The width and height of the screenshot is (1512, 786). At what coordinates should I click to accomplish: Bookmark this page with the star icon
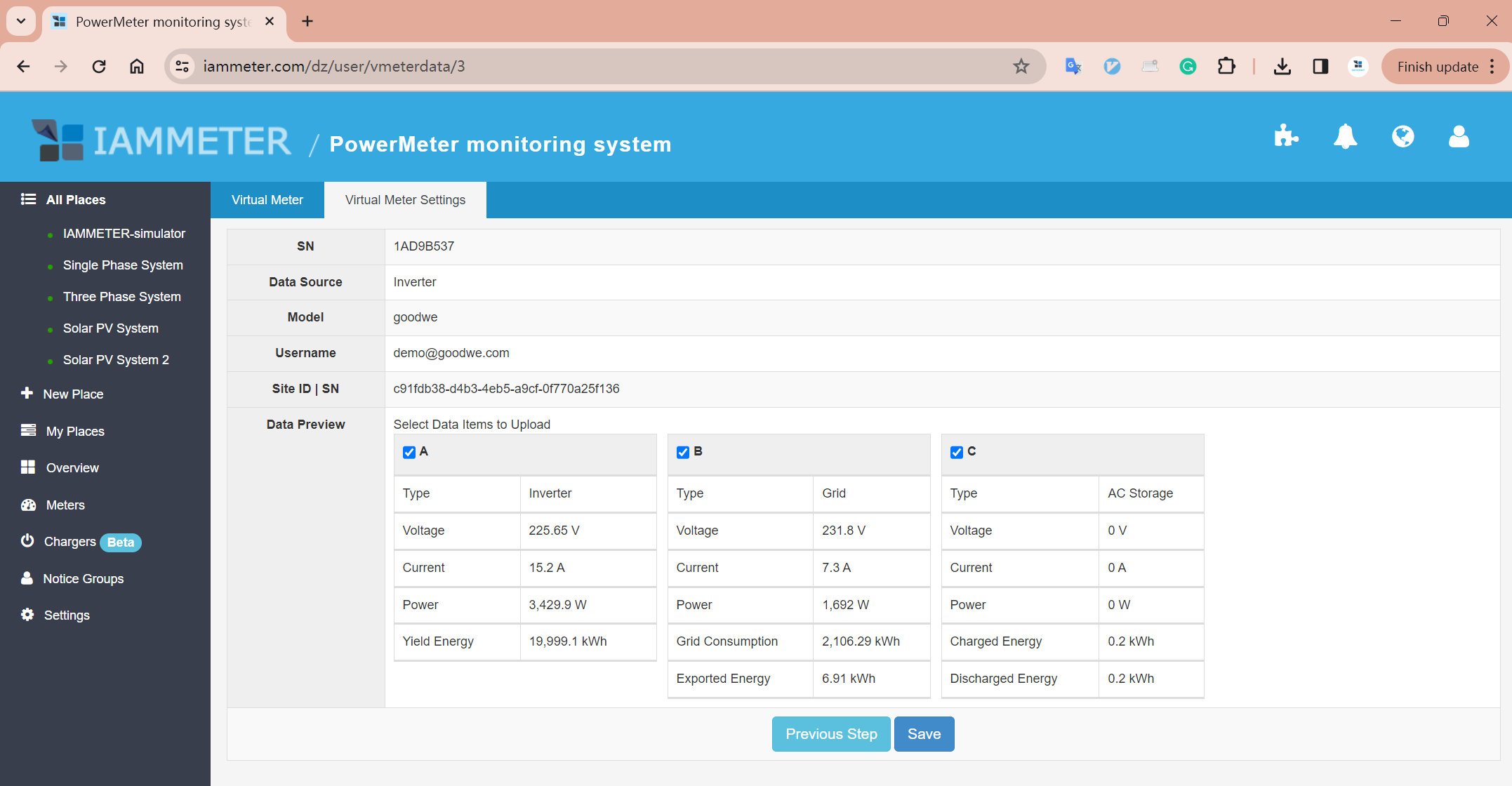(1021, 66)
